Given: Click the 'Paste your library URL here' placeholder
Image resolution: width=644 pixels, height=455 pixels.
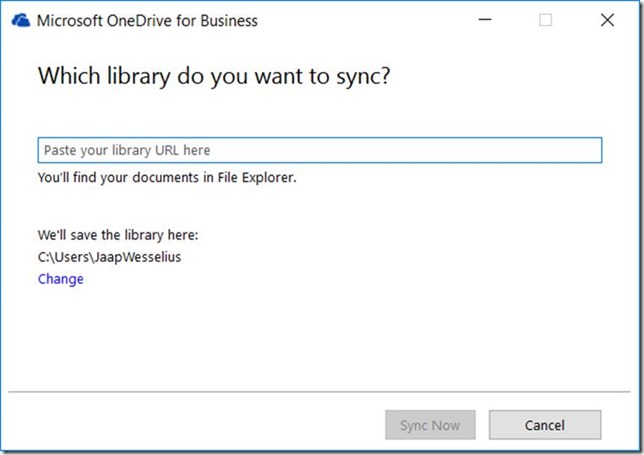Looking at the screenshot, I should (x=127, y=150).
